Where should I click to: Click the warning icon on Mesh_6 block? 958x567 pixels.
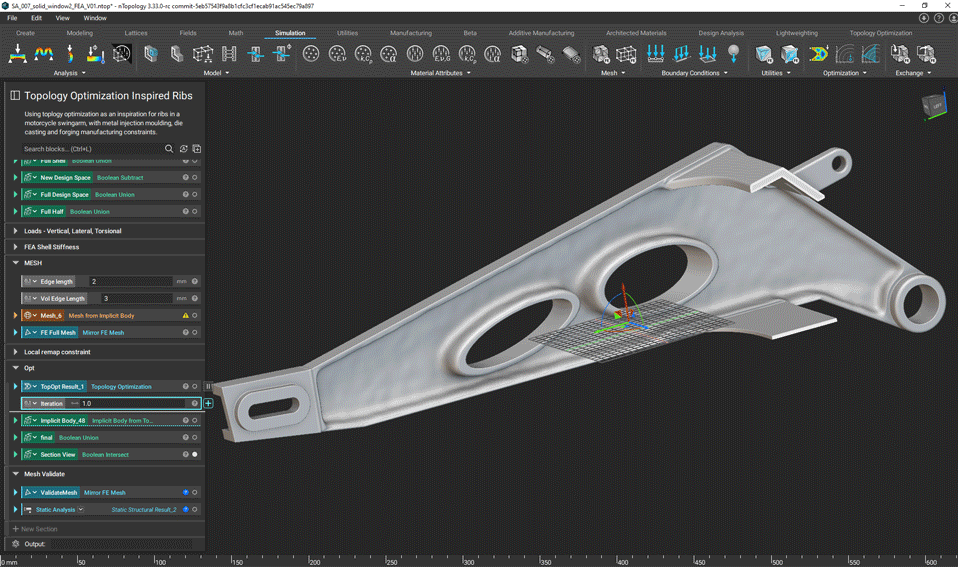185,315
